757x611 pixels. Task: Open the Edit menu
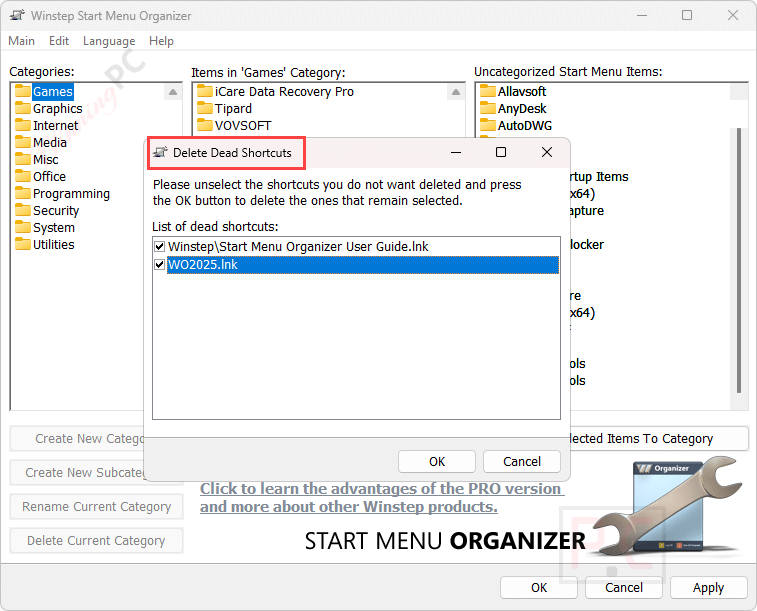click(x=59, y=41)
